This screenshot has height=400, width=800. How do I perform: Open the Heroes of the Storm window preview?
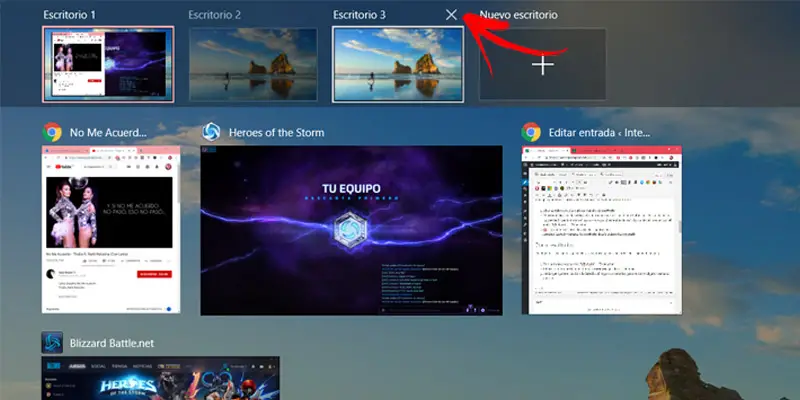(x=352, y=231)
